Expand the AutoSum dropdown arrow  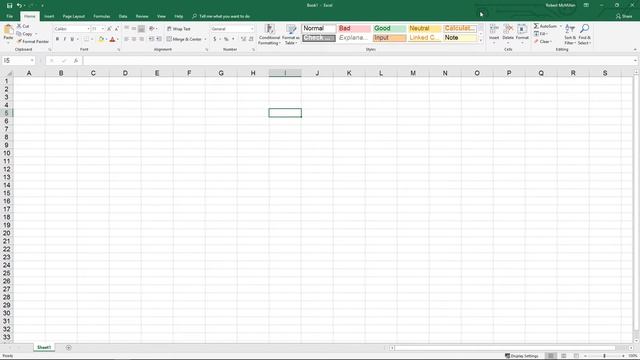[x=560, y=26]
